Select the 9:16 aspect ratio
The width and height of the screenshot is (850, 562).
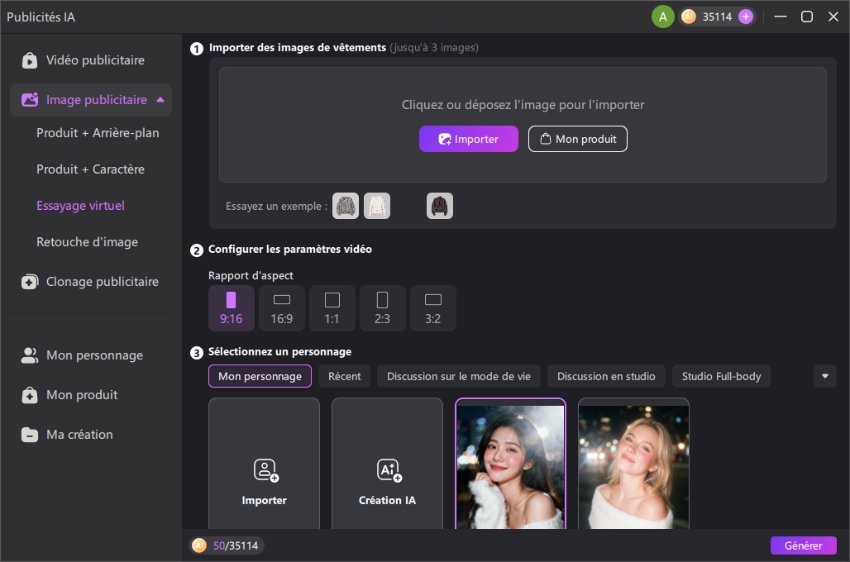pos(231,308)
